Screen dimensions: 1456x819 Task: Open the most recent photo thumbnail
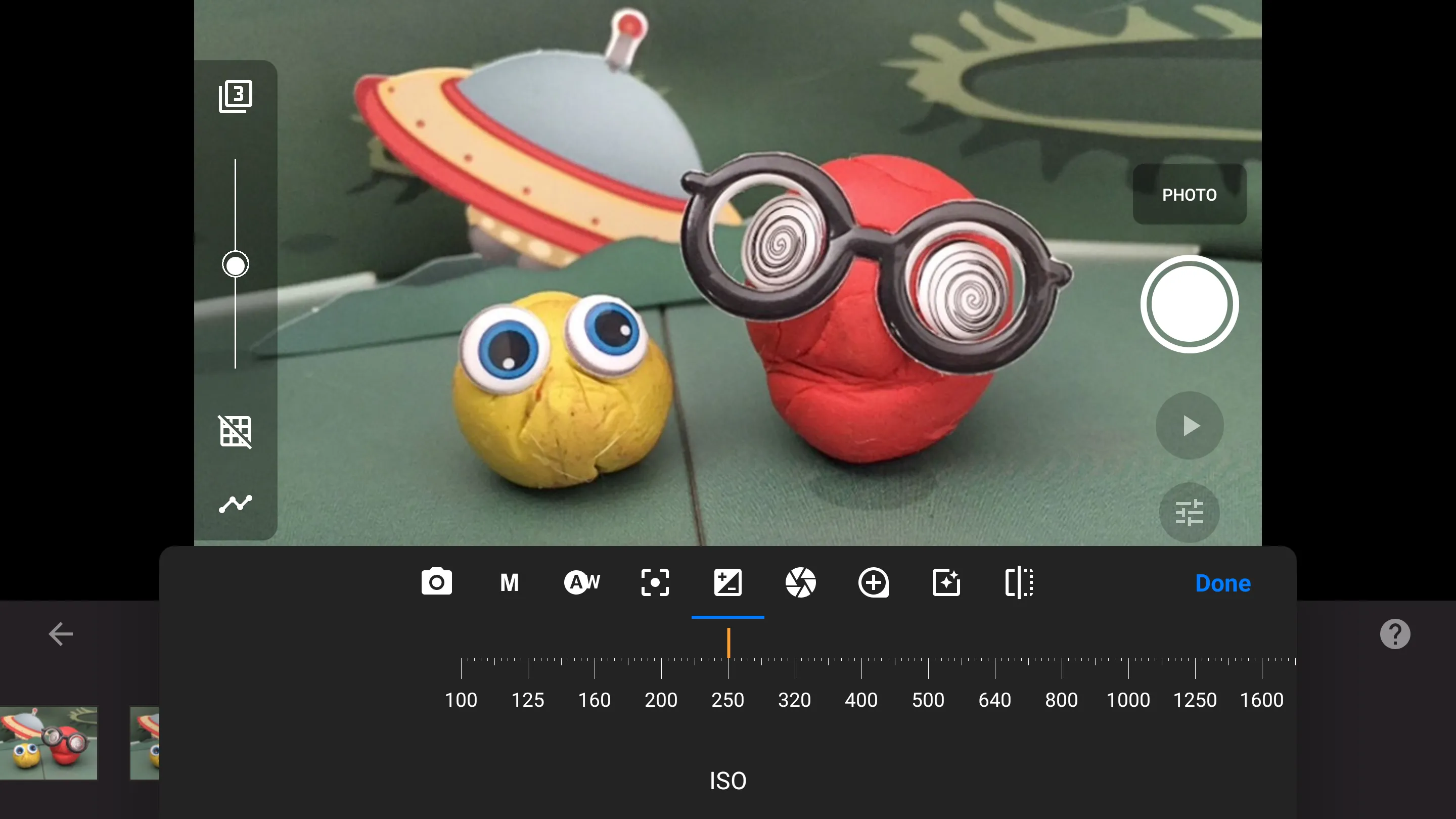(x=49, y=743)
